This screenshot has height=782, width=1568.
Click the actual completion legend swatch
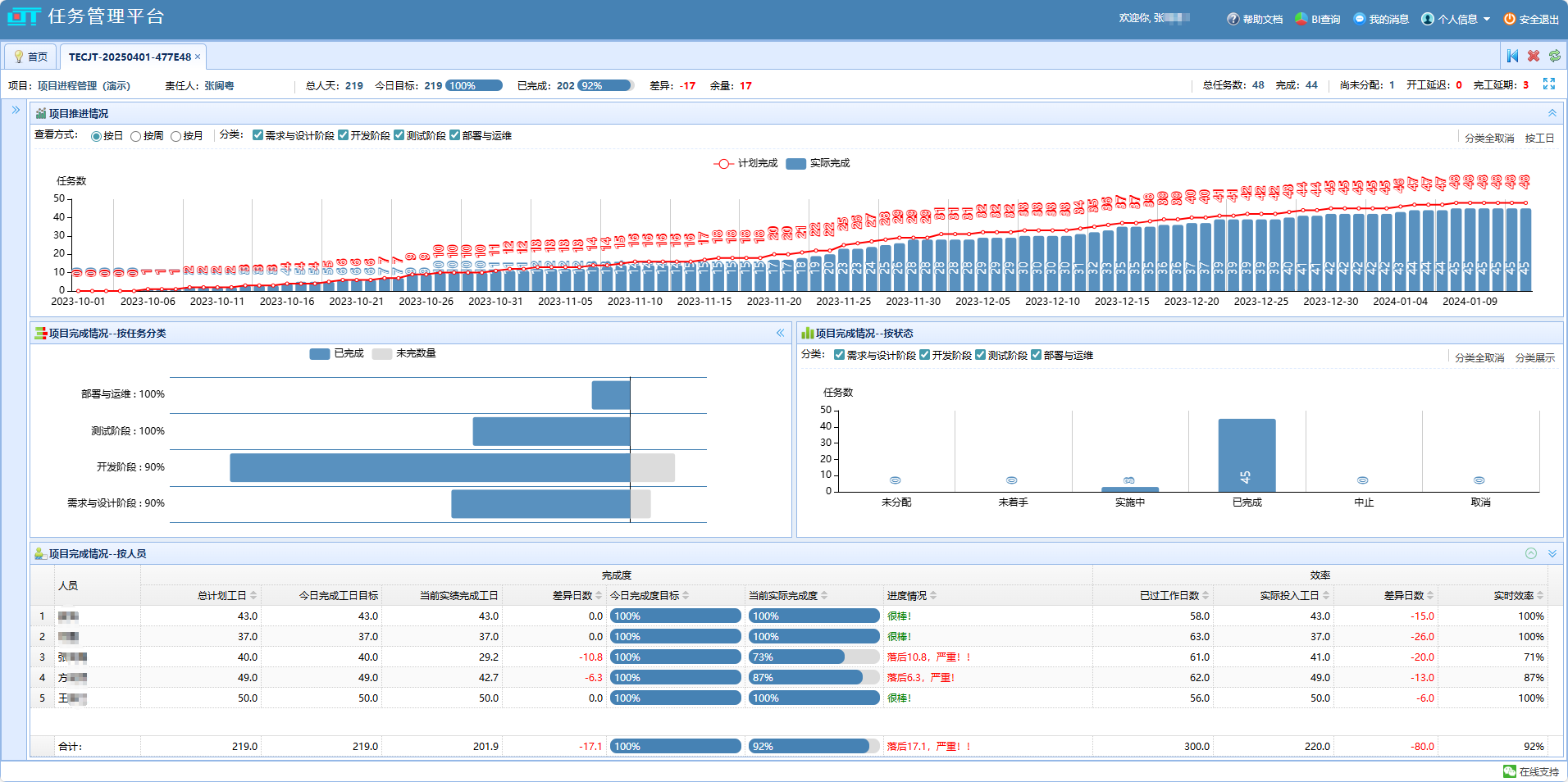(795, 164)
